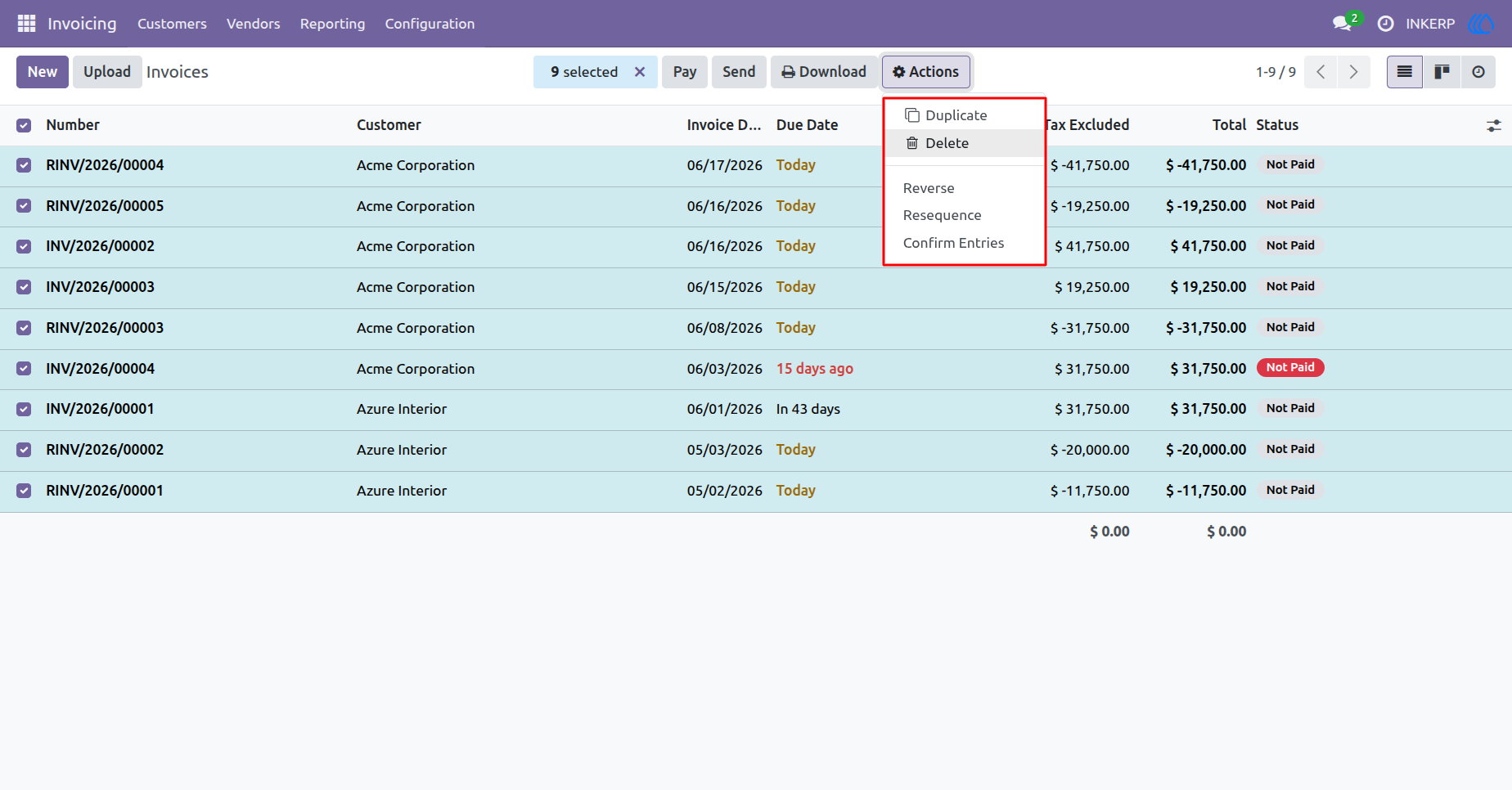Screen dimensions: 1512x790
Task: Open the Configuration menu
Action: [x=430, y=24]
